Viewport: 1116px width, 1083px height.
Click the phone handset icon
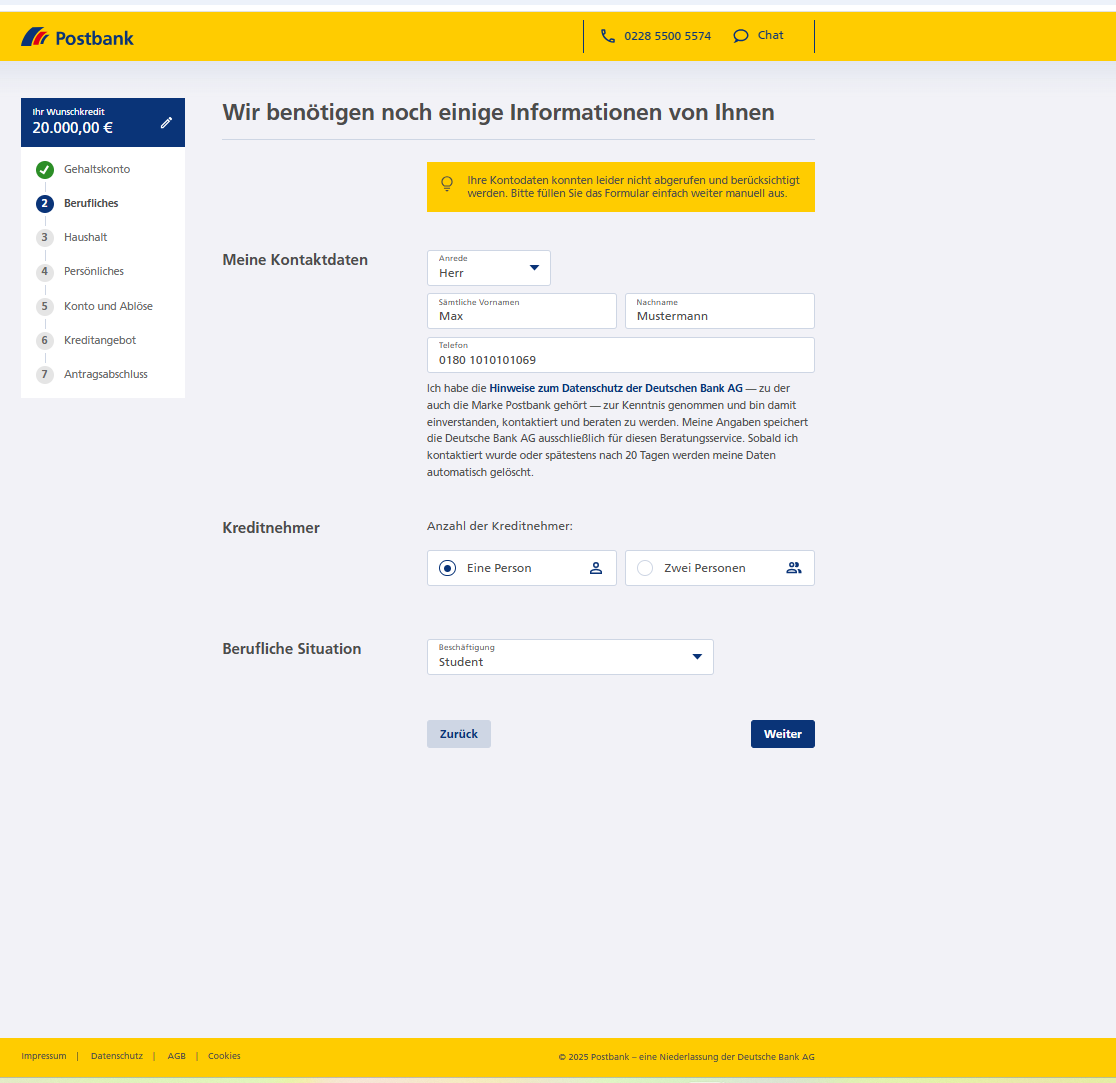tap(608, 36)
